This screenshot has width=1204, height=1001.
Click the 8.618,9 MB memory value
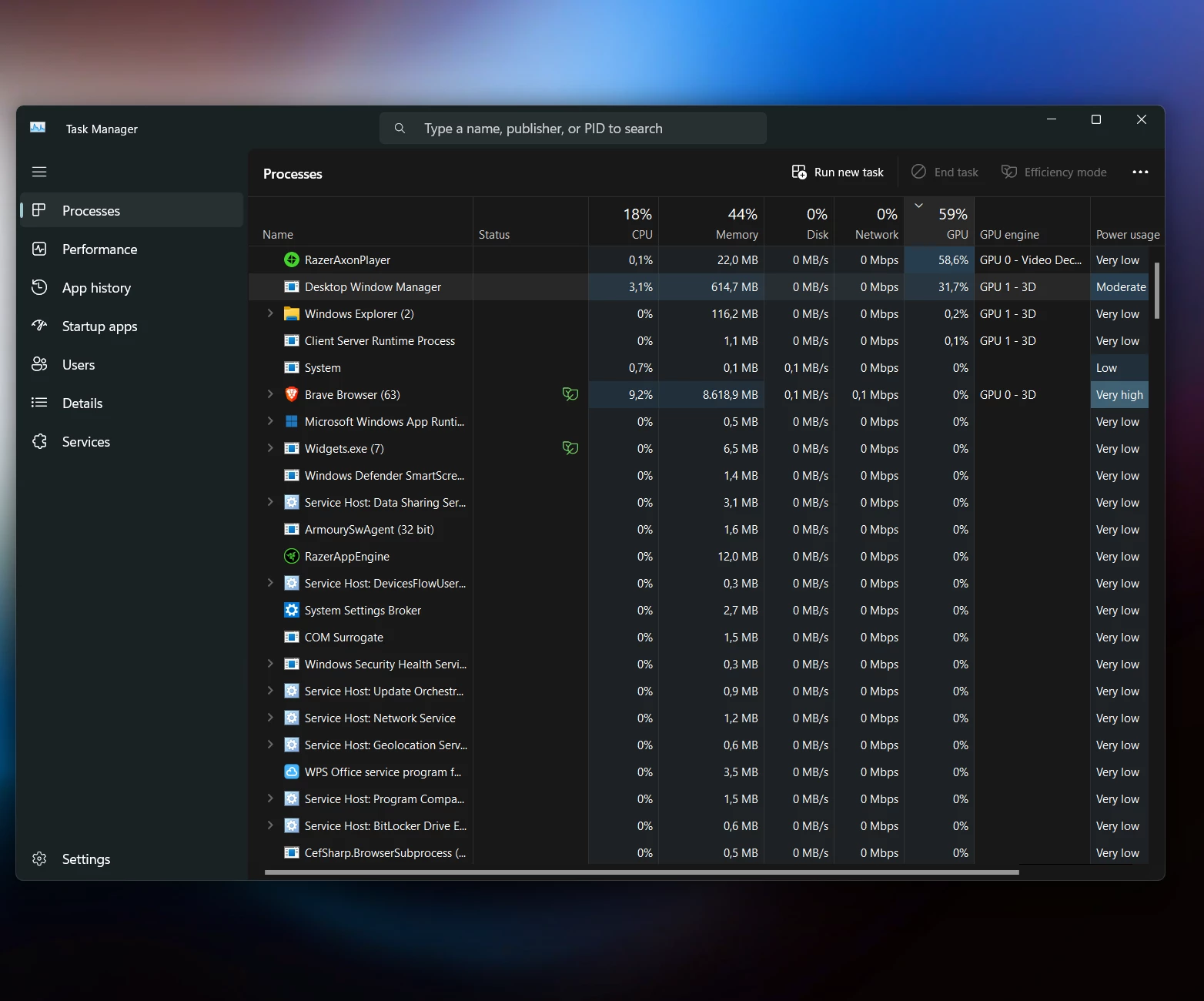click(x=730, y=395)
